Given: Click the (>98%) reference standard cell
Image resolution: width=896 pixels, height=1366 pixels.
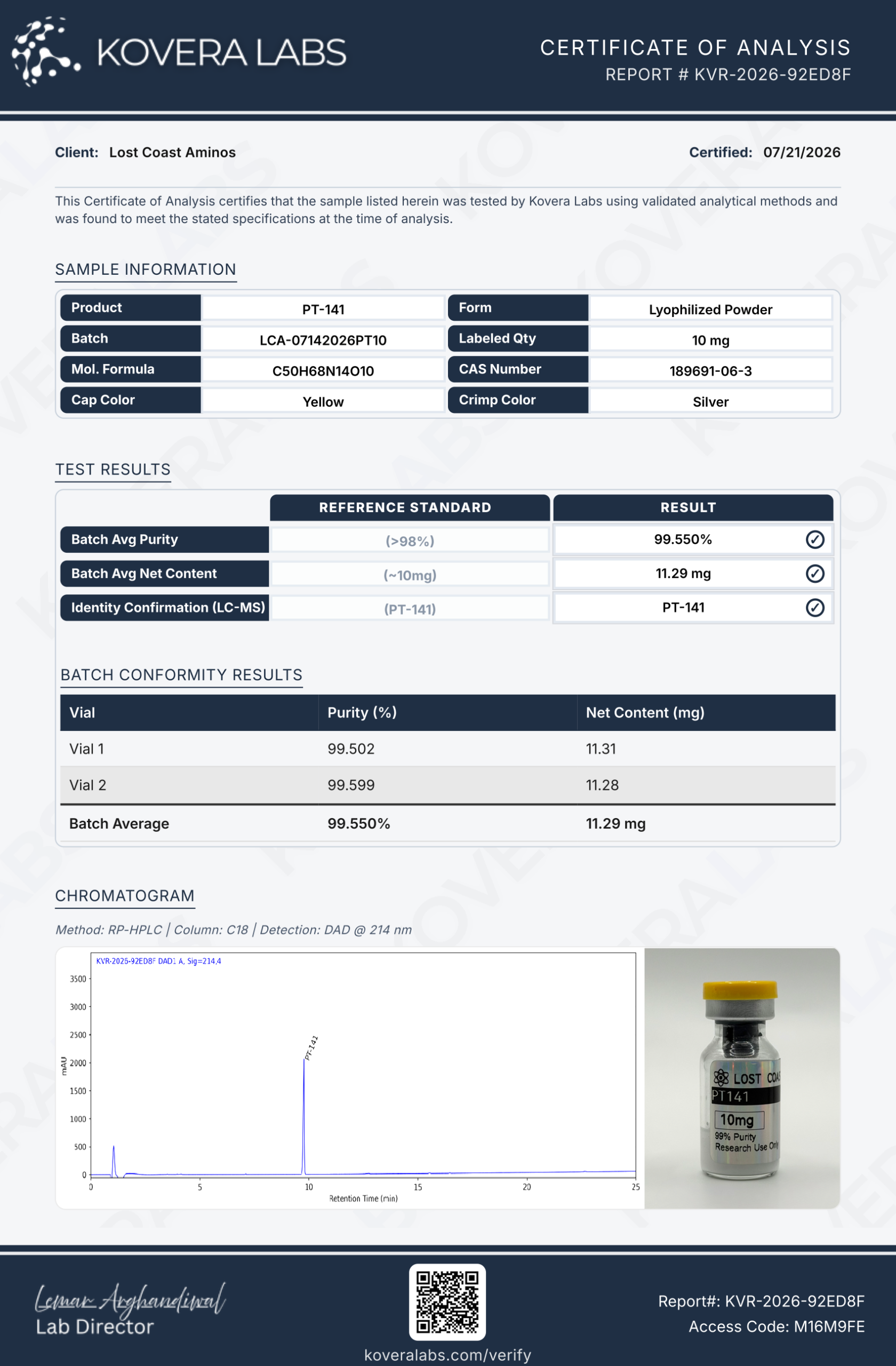Looking at the screenshot, I should pyautogui.click(x=410, y=541).
